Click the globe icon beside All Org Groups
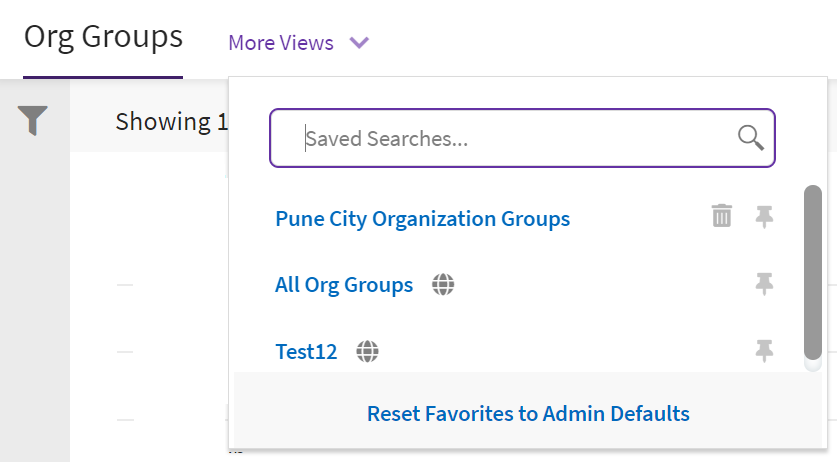837x462 pixels. 444,285
